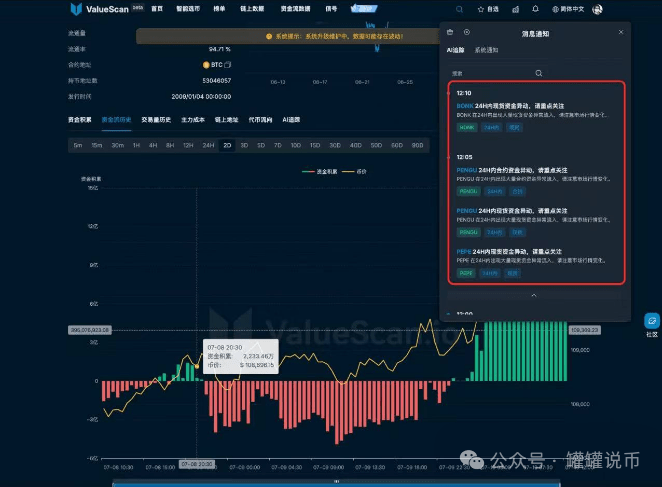Open the 社区 community floating button
662x487 pixels.
point(651,325)
